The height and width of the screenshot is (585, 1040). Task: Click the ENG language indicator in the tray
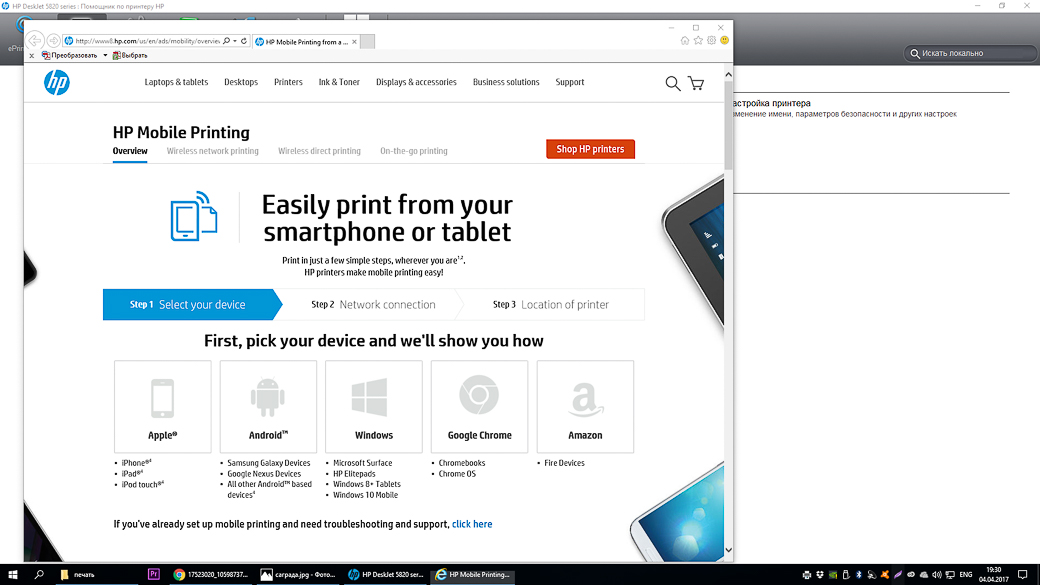(966, 574)
